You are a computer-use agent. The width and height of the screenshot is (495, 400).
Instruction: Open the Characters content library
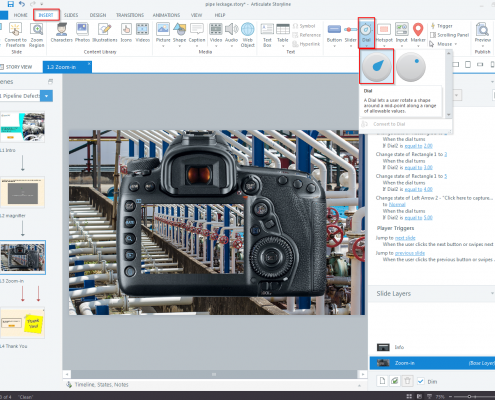(x=61, y=33)
